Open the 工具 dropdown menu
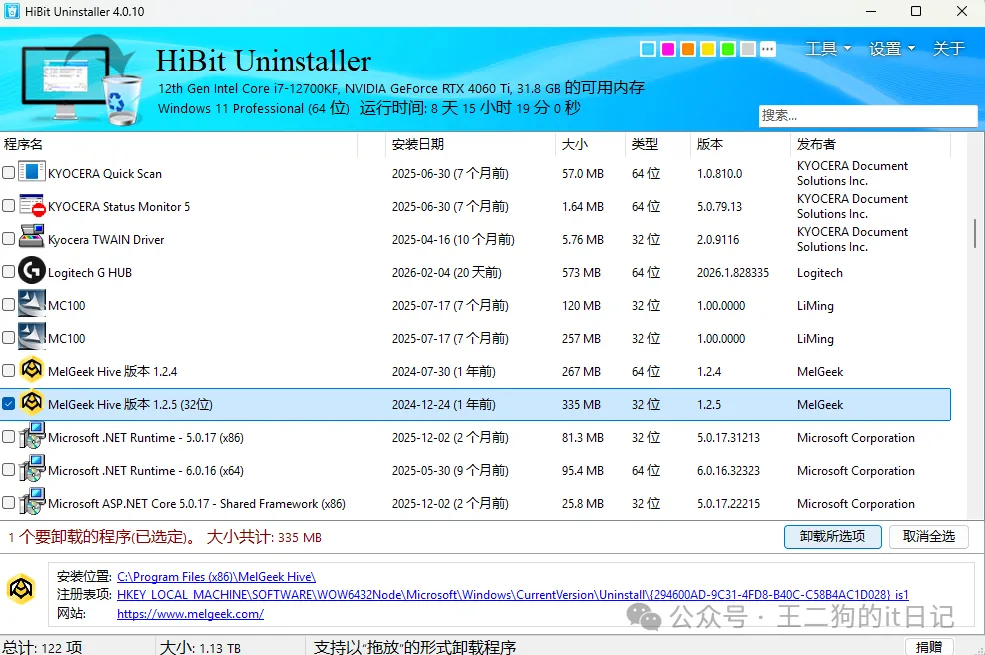The image size is (985, 655). [x=828, y=48]
